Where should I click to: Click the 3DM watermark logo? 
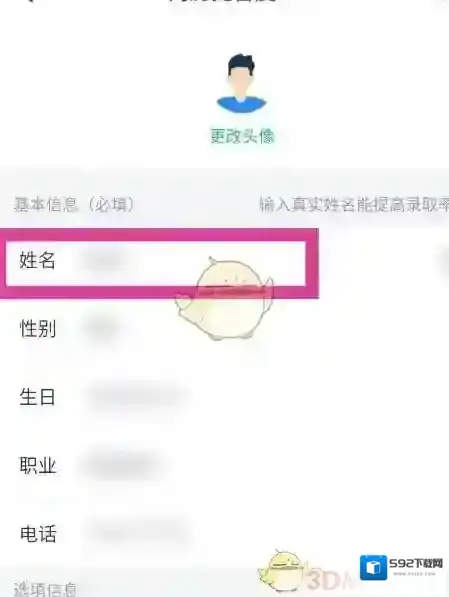(329, 580)
